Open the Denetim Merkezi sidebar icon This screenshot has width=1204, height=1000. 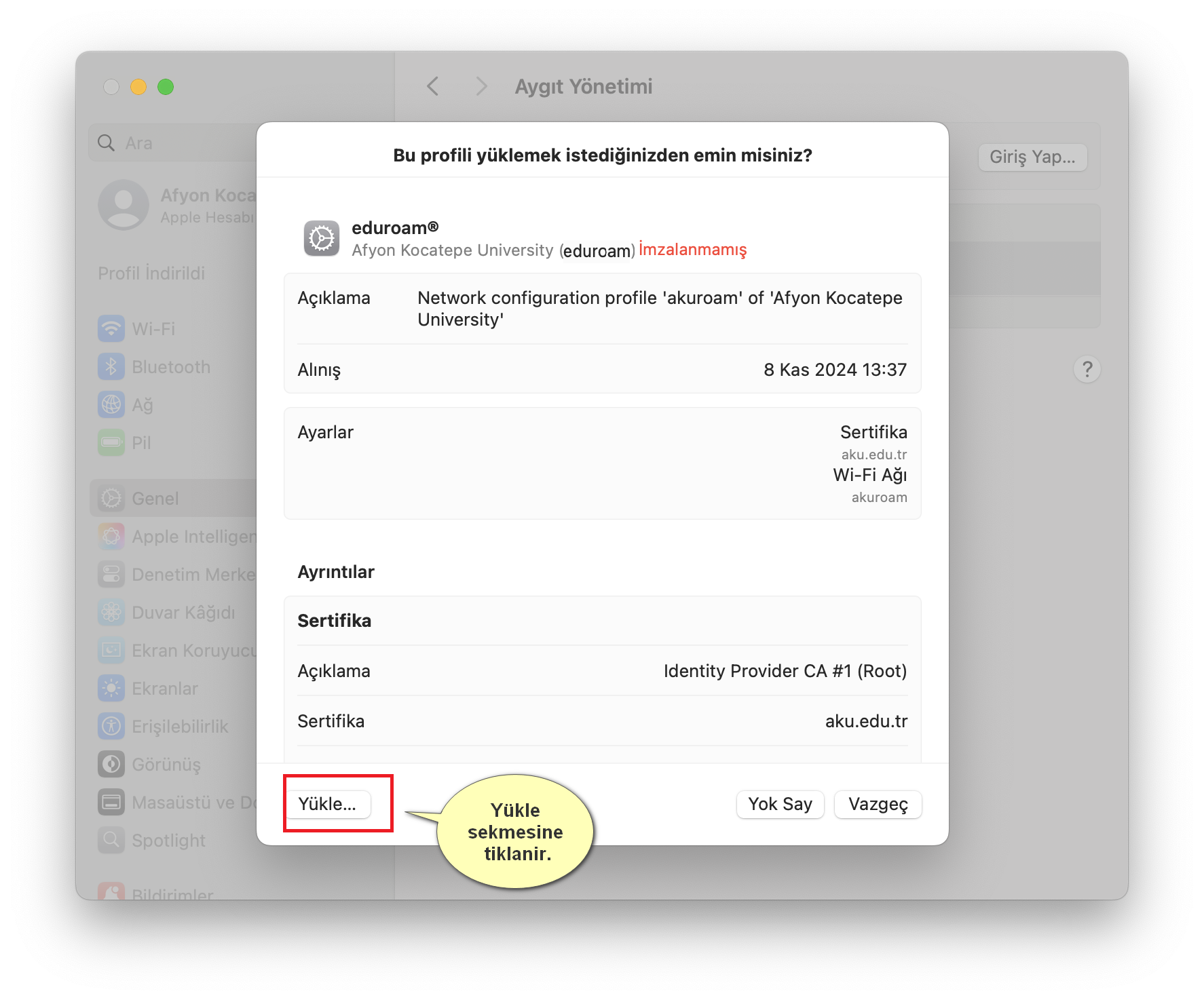111,575
